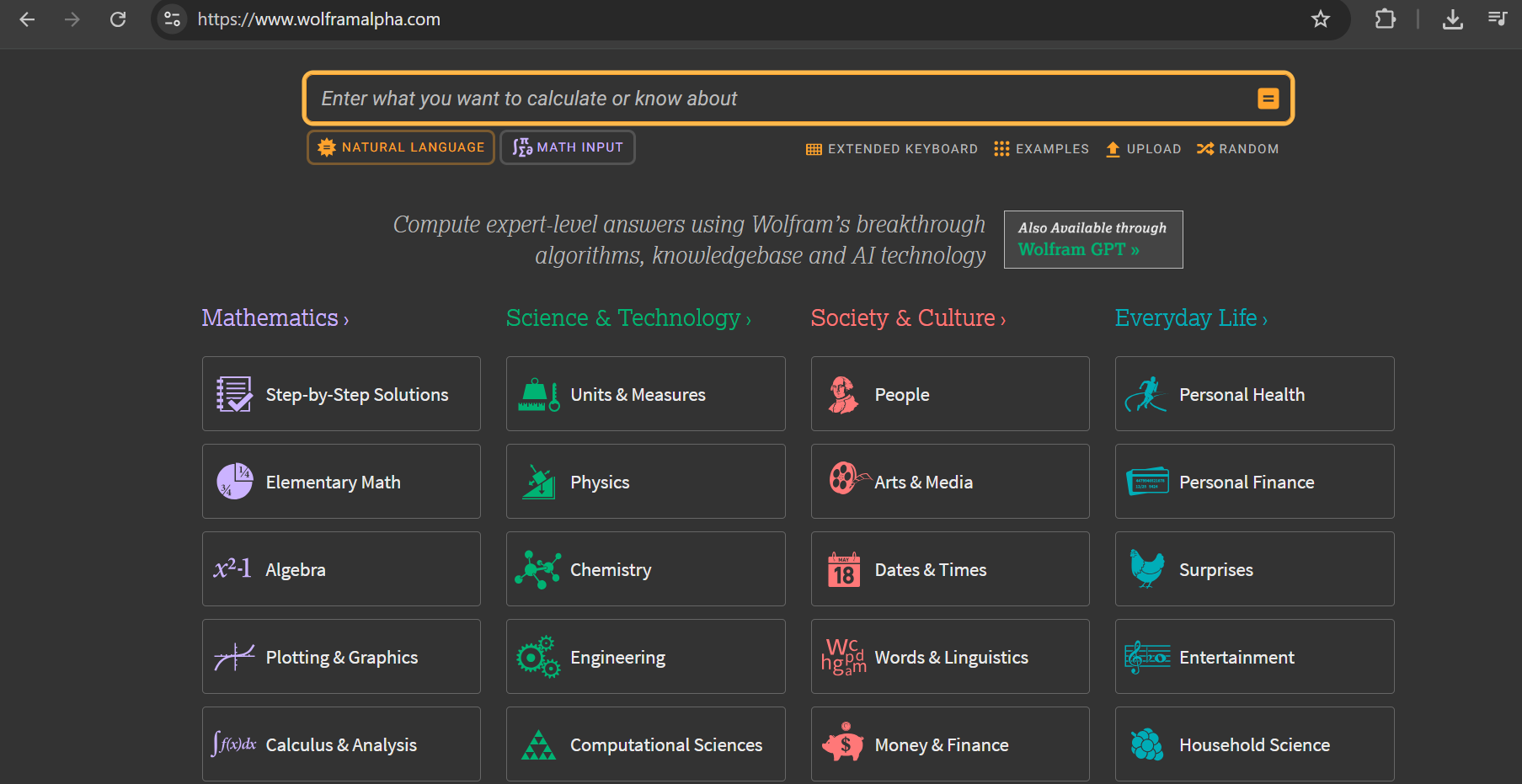Click the Algebra x²-1 icon
This screenshot has height=784, width=1522.
pos(232,568)
